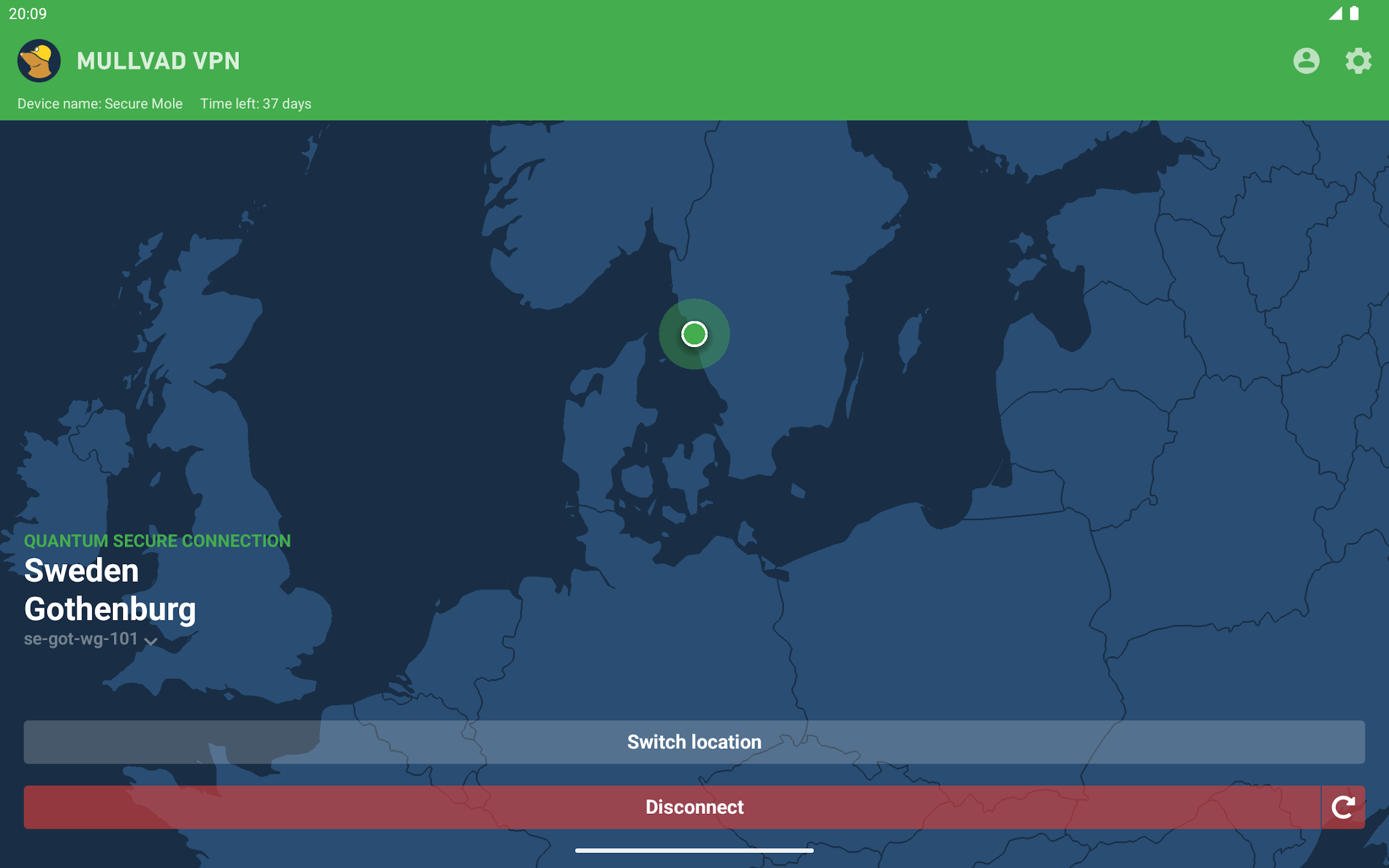Open the Mullvad mole logo
The image size is (1389, 868).
pyautogui.click(x=39, y=59)
